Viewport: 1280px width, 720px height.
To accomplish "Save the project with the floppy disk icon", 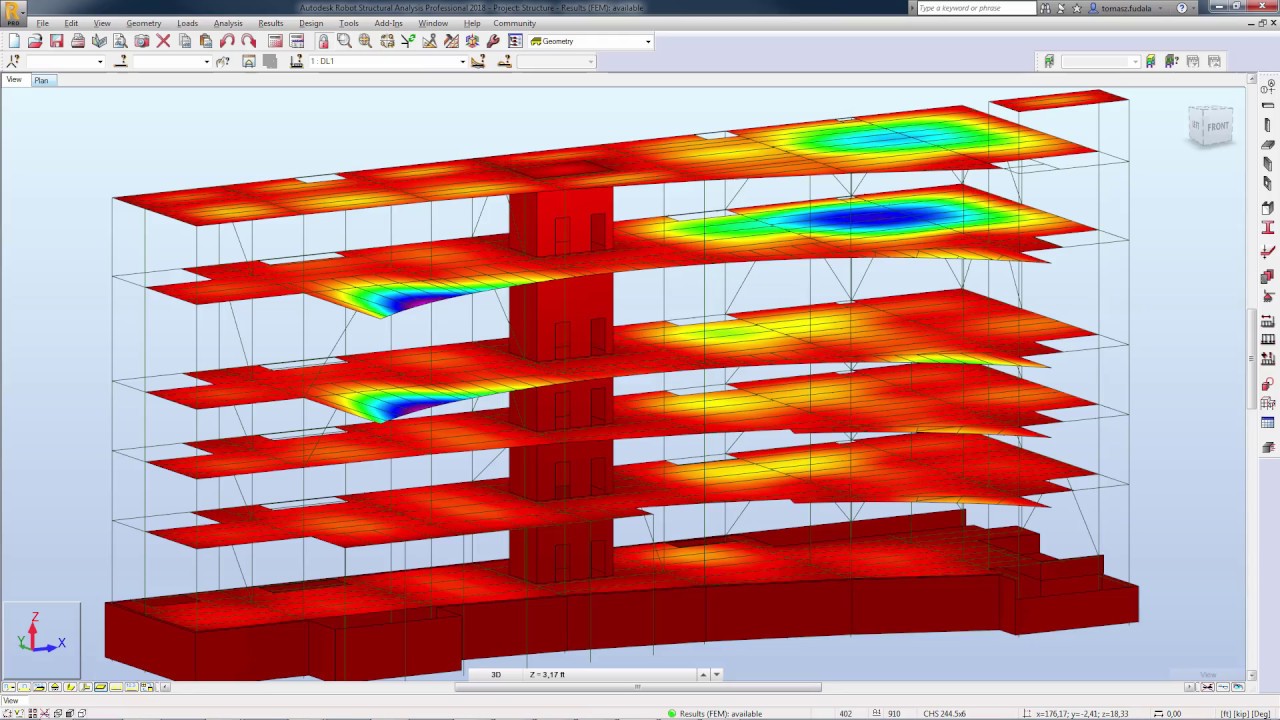I will tap(57, 41).
